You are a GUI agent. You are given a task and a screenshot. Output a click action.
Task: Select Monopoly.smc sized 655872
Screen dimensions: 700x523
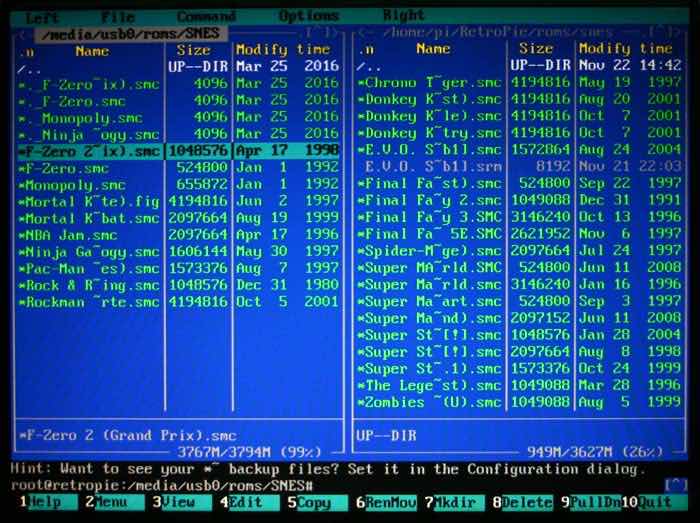point(179,185)
